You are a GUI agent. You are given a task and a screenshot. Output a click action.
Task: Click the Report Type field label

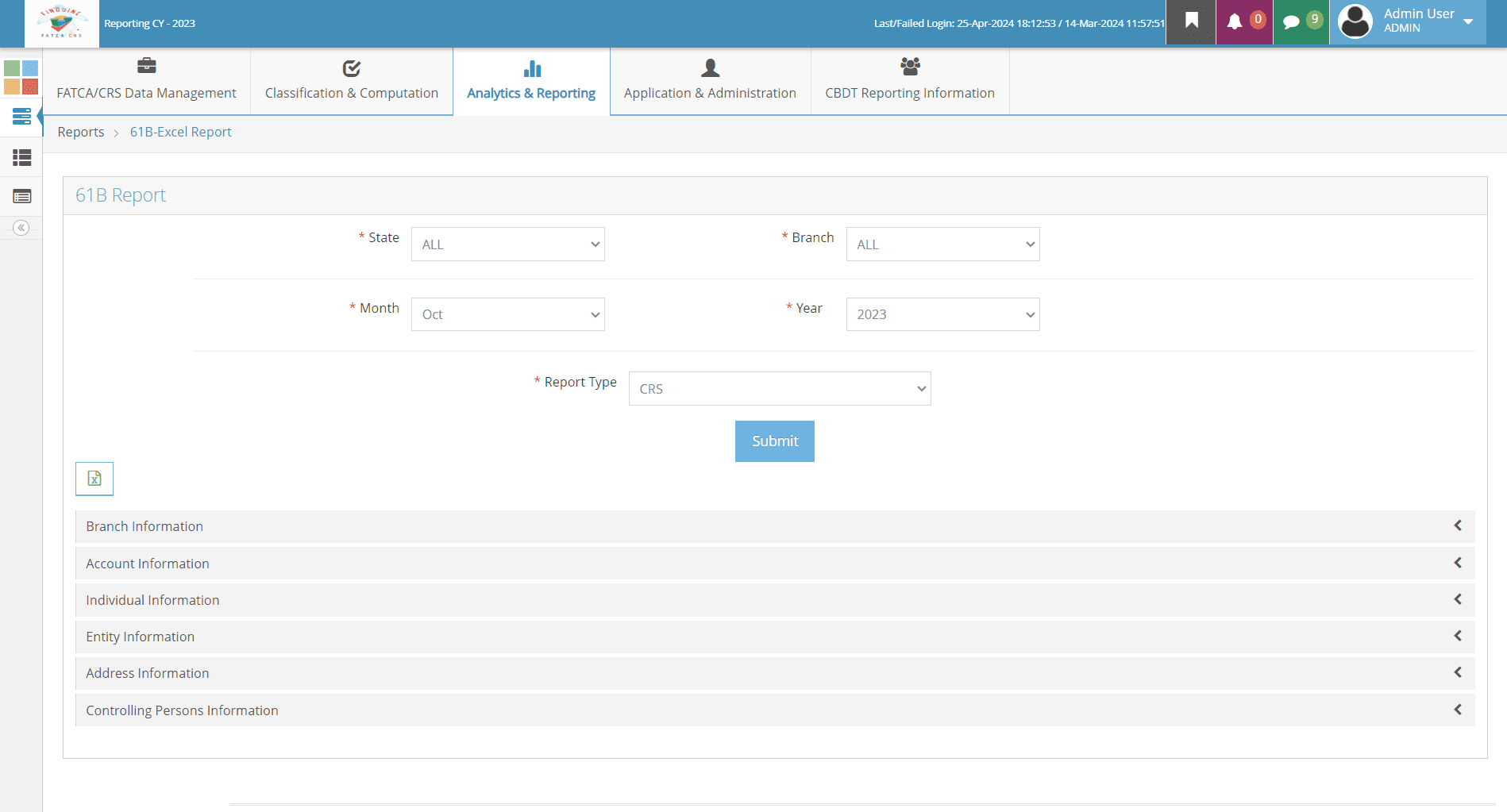(x=580, y=382)
